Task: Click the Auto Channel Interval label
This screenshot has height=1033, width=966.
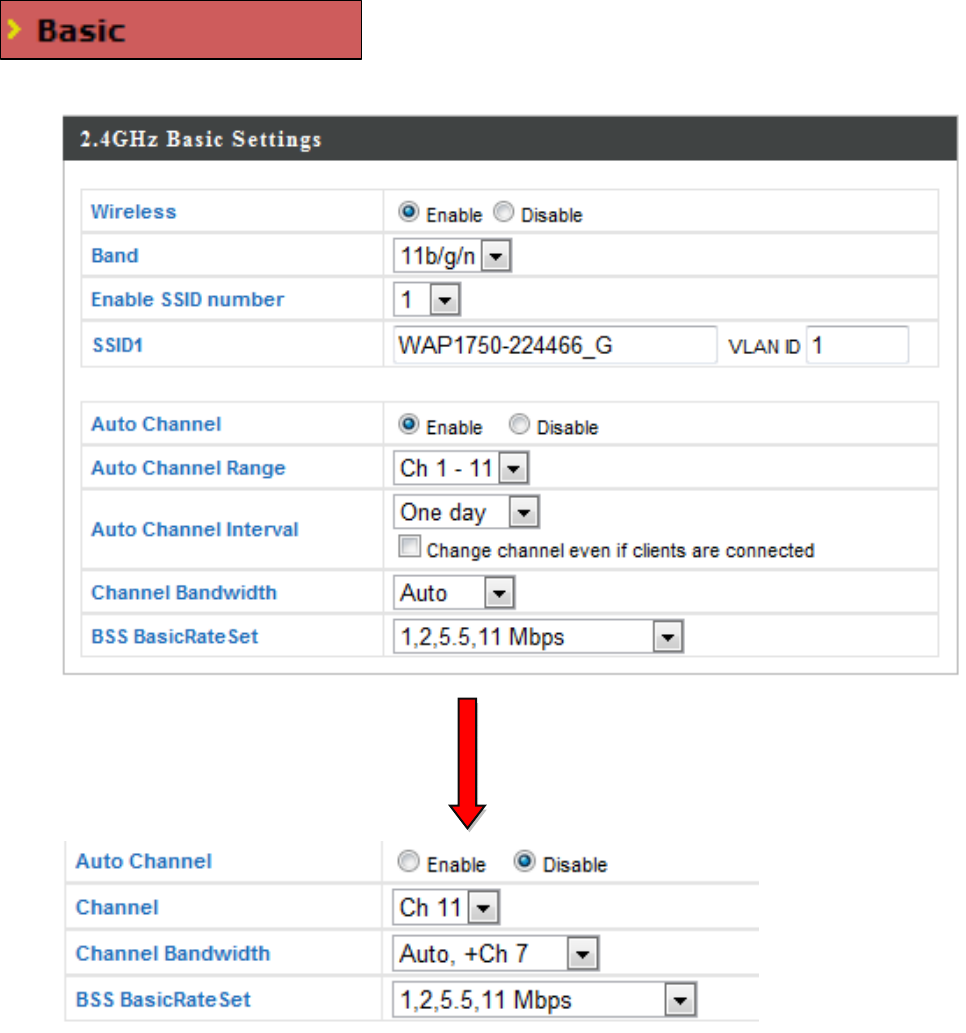Action: point(194,529)
